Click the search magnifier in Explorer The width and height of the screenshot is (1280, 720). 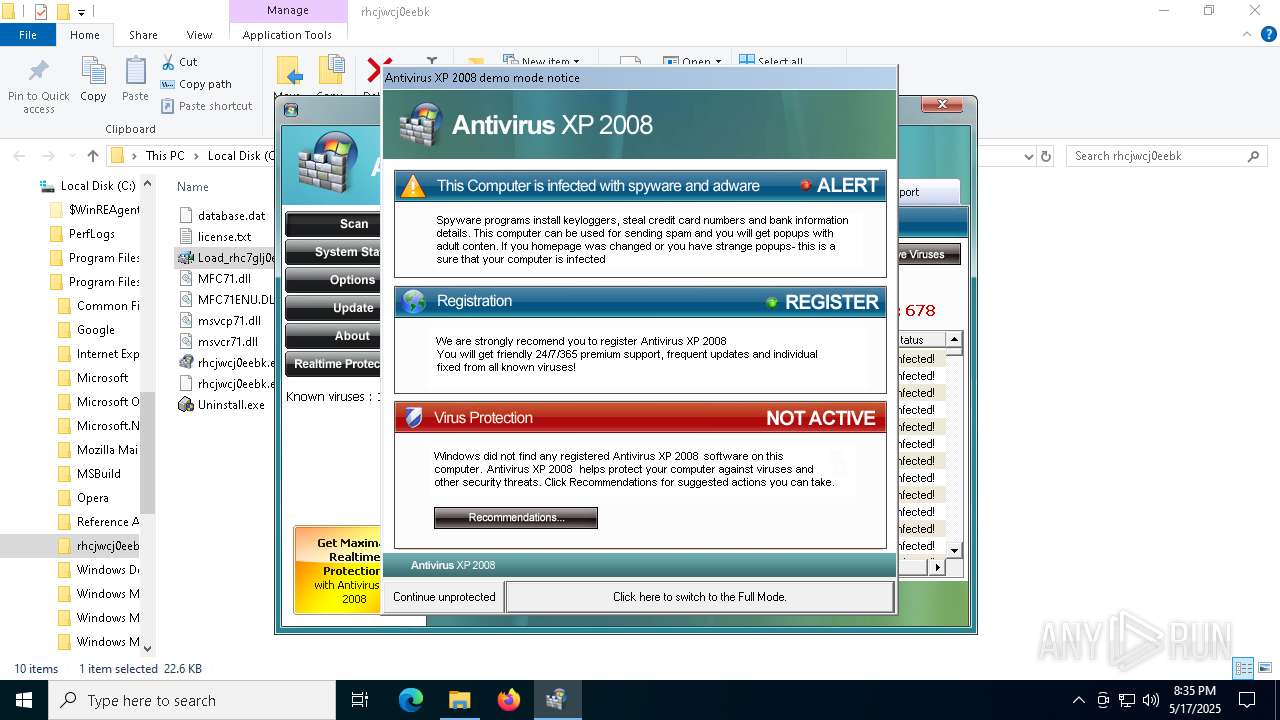(1253, 156)
